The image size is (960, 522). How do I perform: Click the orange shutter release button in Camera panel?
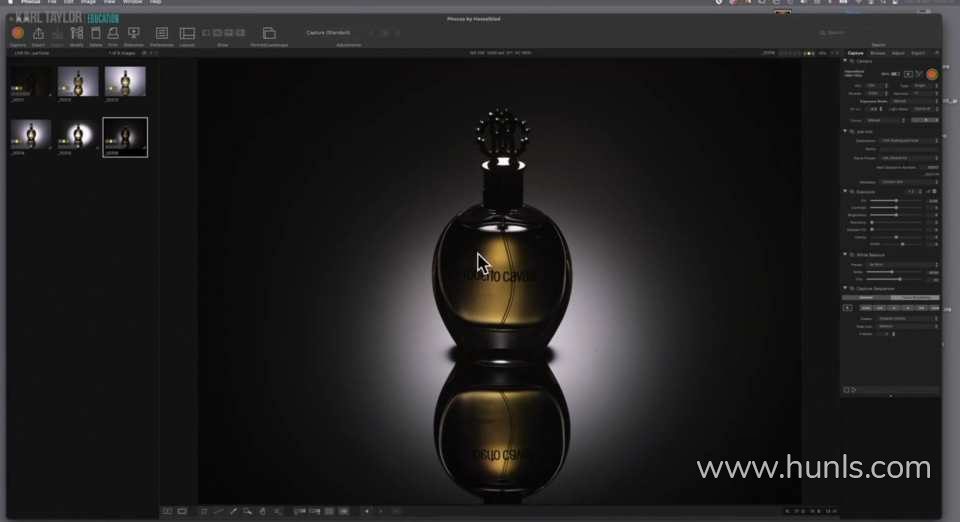point(932,74)
